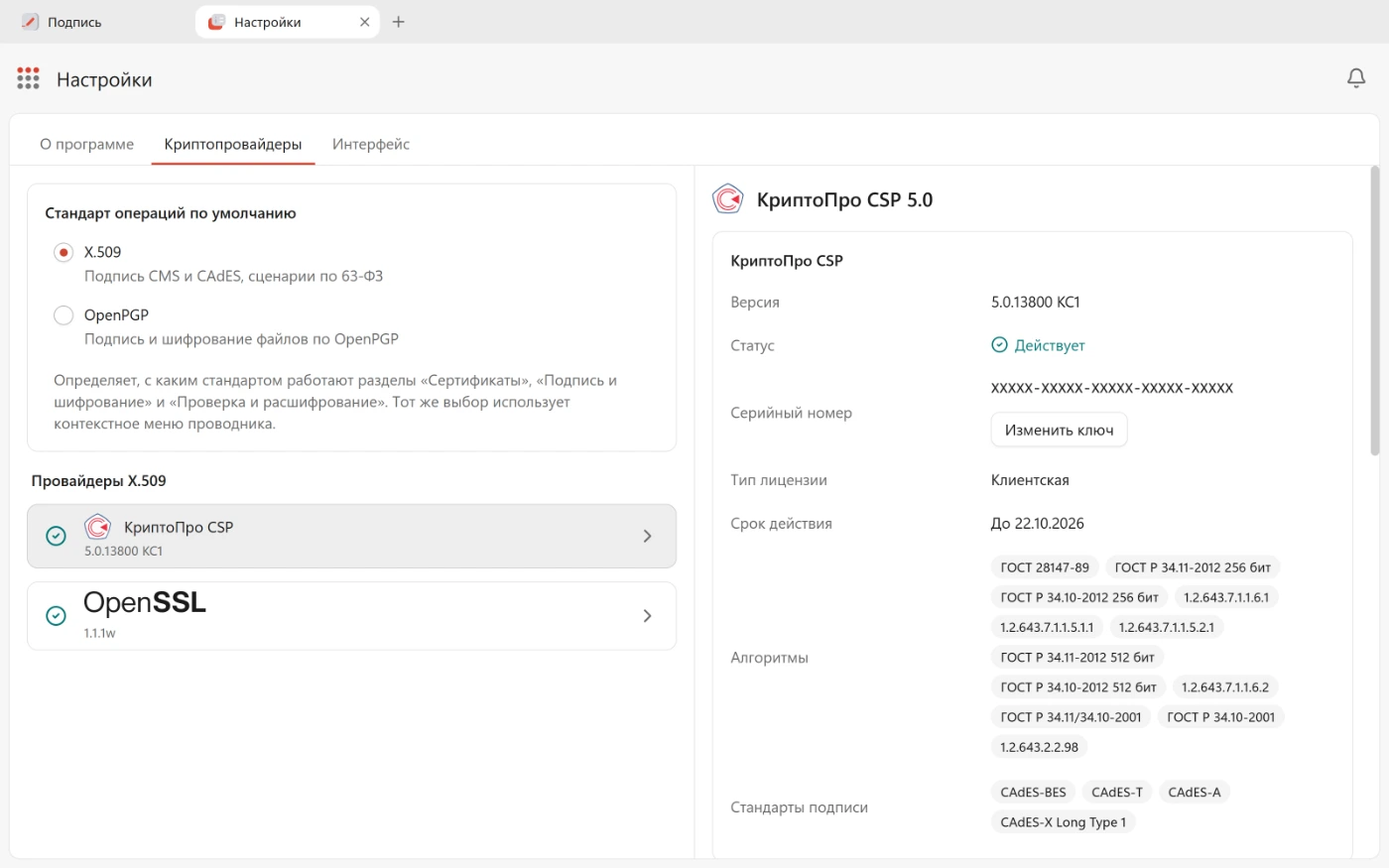Select the X.509 radio button
1389x868 pixels.
point(63,252)
